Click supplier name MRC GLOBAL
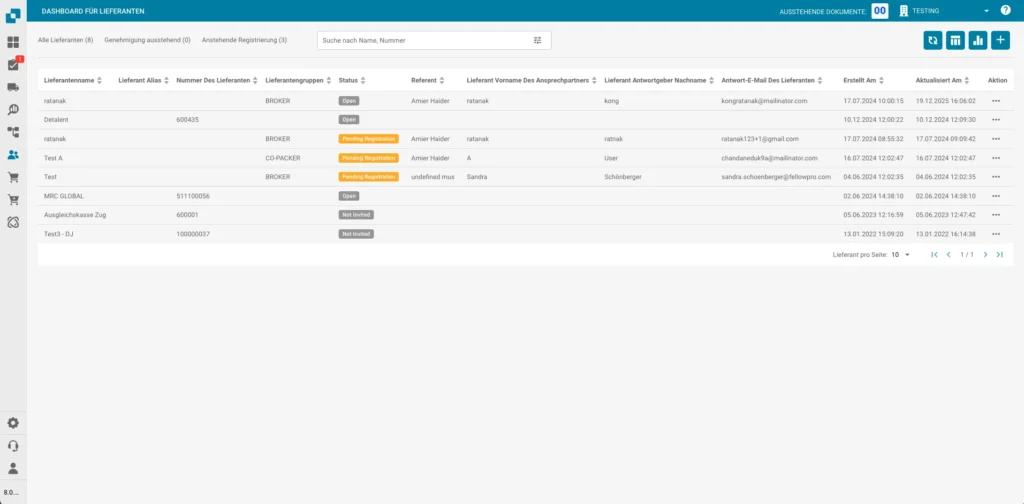 (63, 196)
